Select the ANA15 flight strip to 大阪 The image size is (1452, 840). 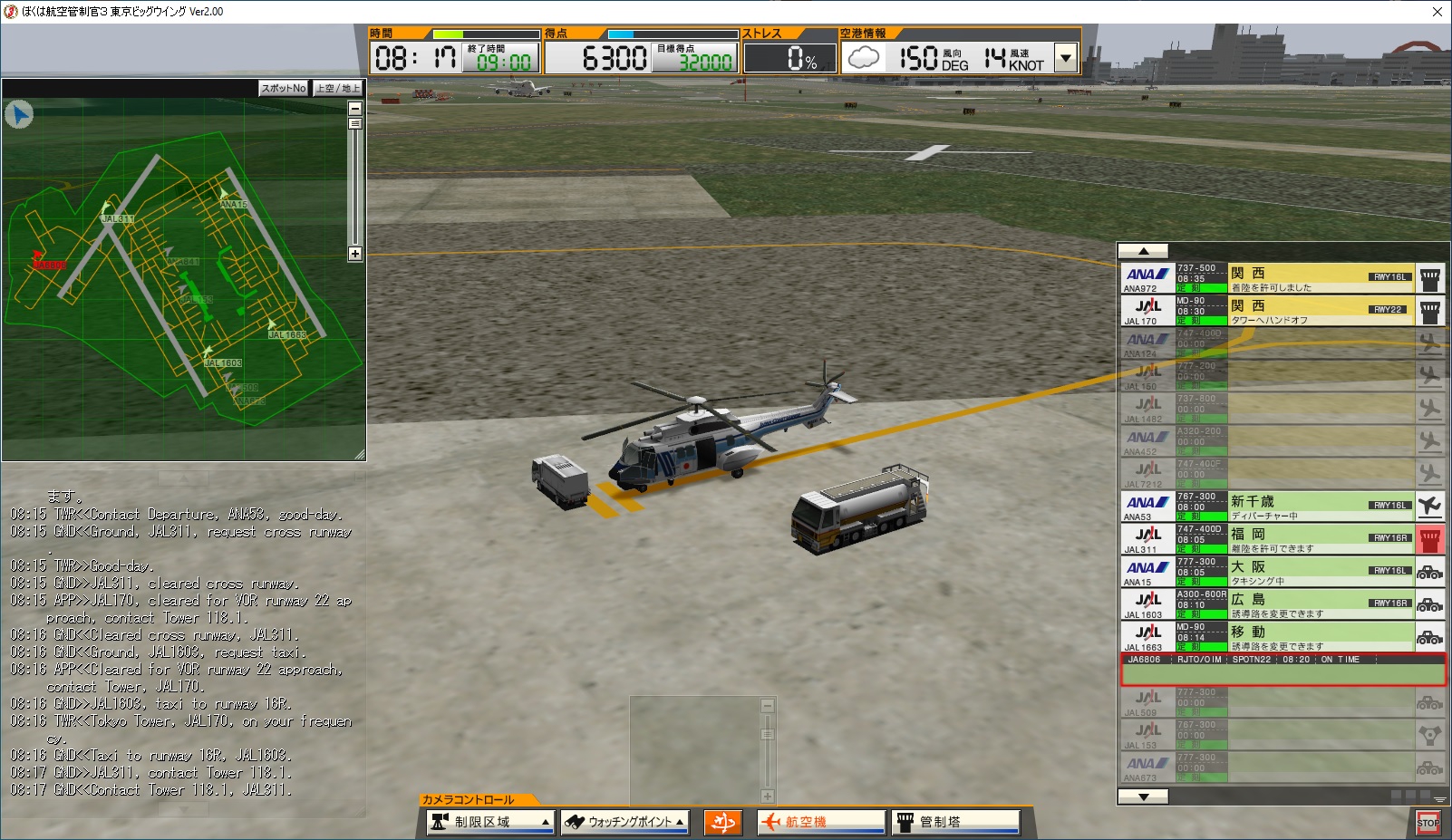point(1283,572)
